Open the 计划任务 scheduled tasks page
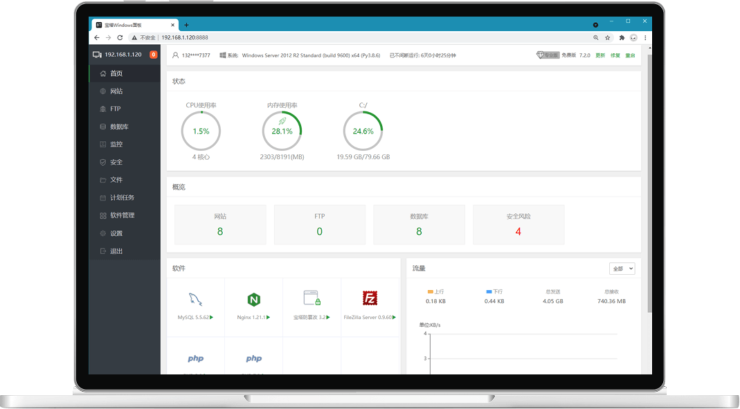Screen dimensions: 740x409 [125, 198]
